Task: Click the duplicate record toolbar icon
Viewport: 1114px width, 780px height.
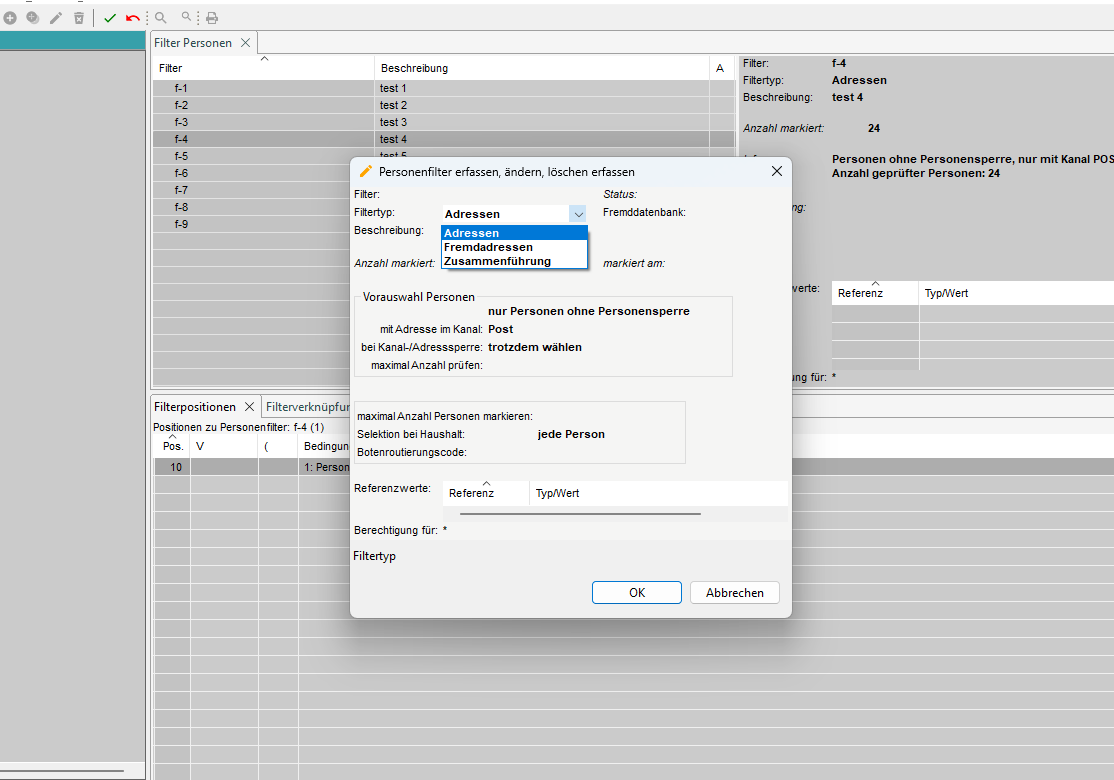Action: coord(33,18)
